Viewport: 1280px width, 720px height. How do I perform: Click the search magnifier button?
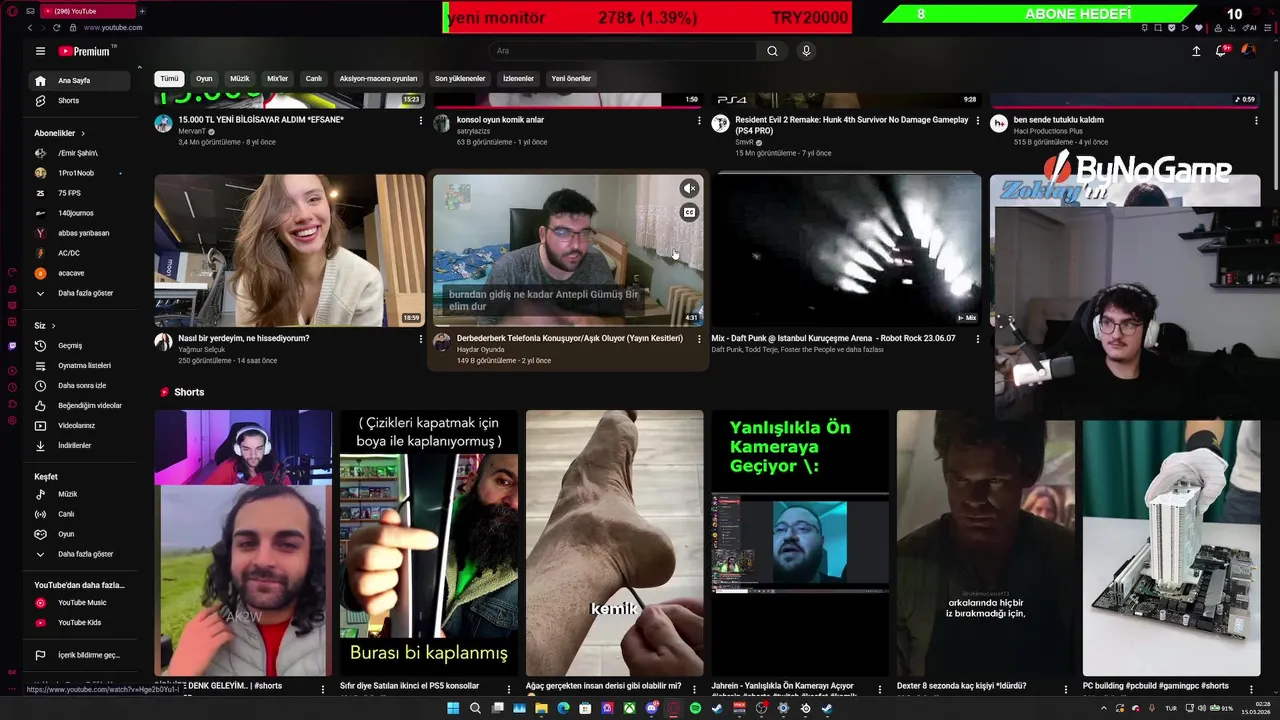coord(772,51)
